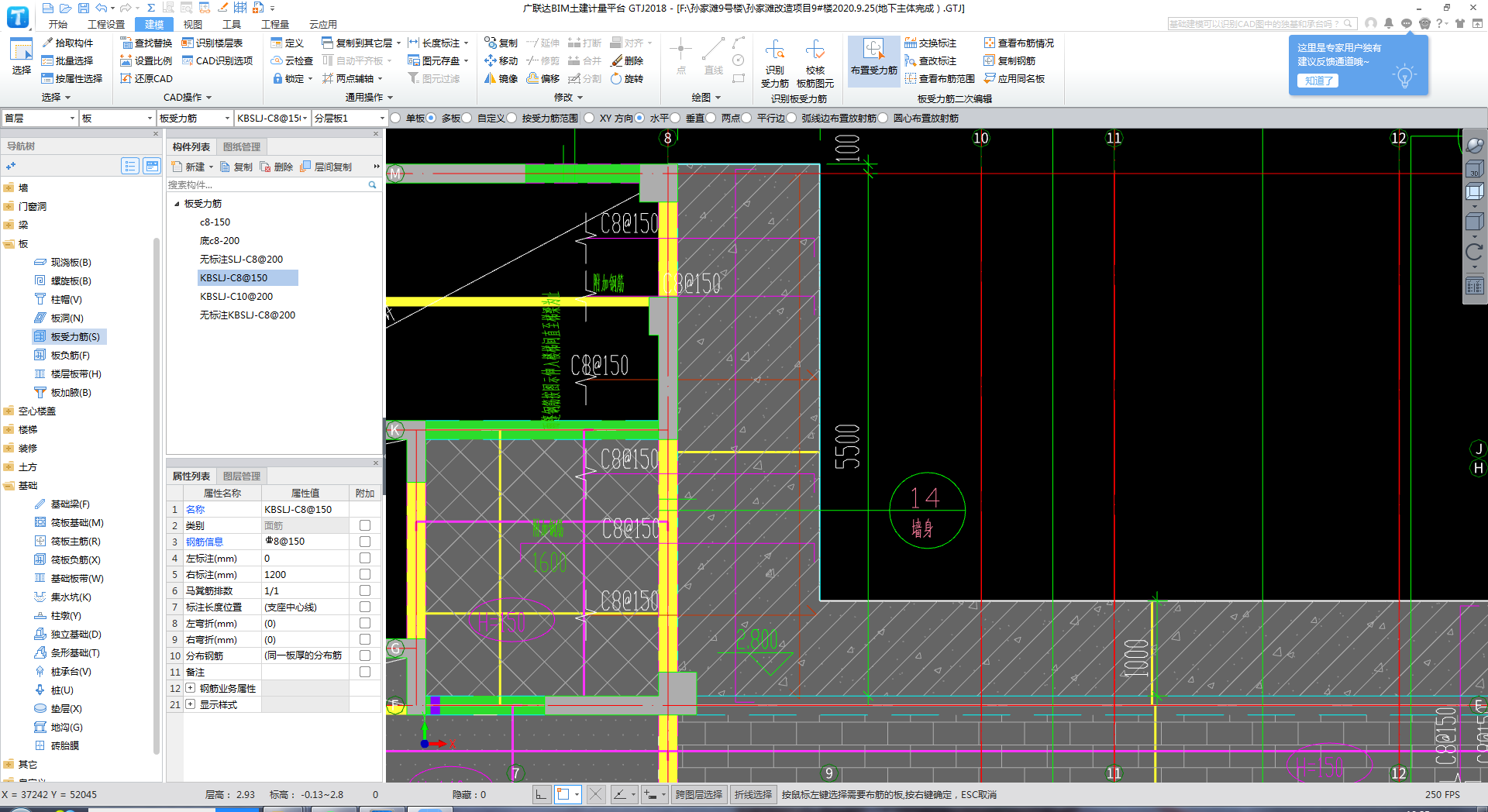The image size is (1488, 812).
Task: Open CAD识别选项 settings
Action: pyautogui.click(x=217, y=60)
